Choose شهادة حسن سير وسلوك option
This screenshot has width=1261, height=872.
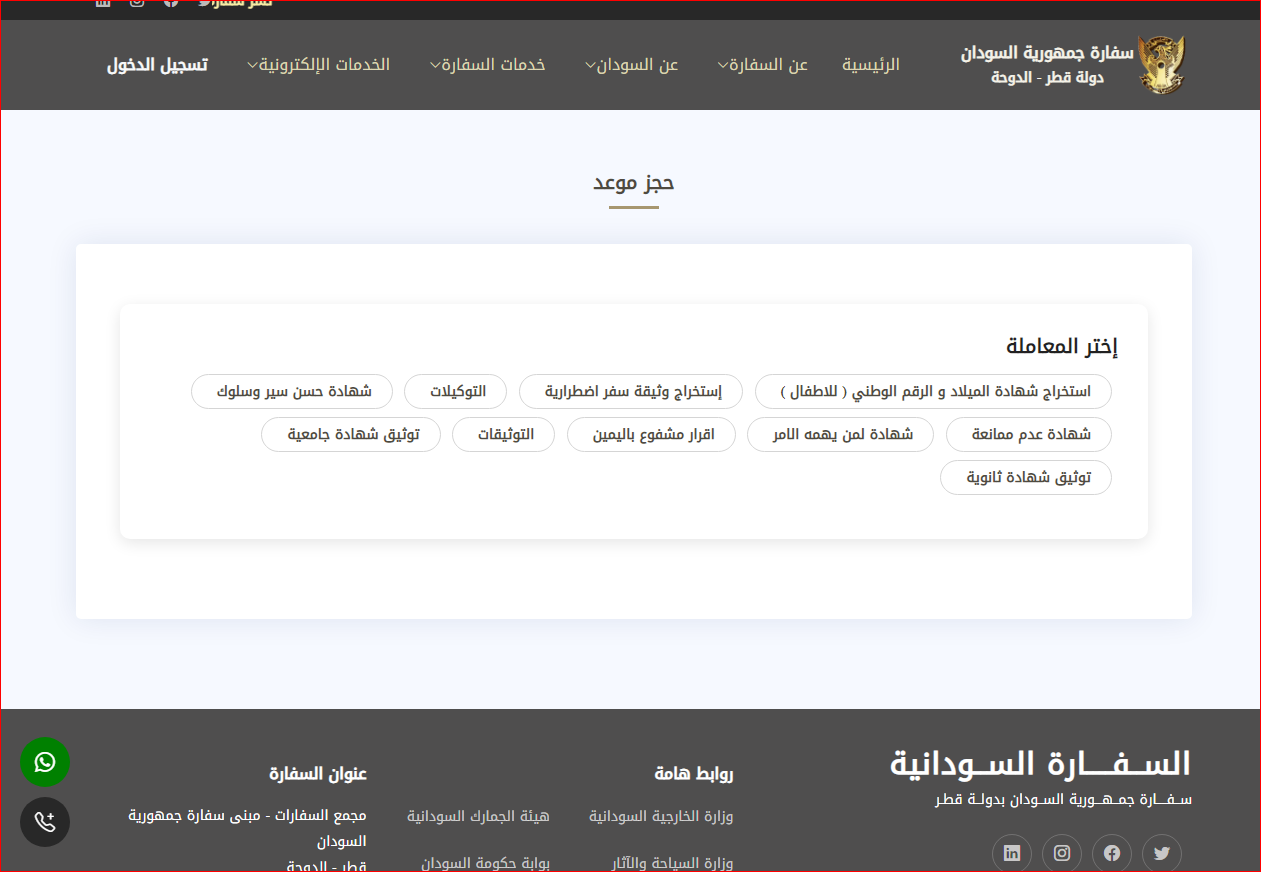tap(293, 391)
